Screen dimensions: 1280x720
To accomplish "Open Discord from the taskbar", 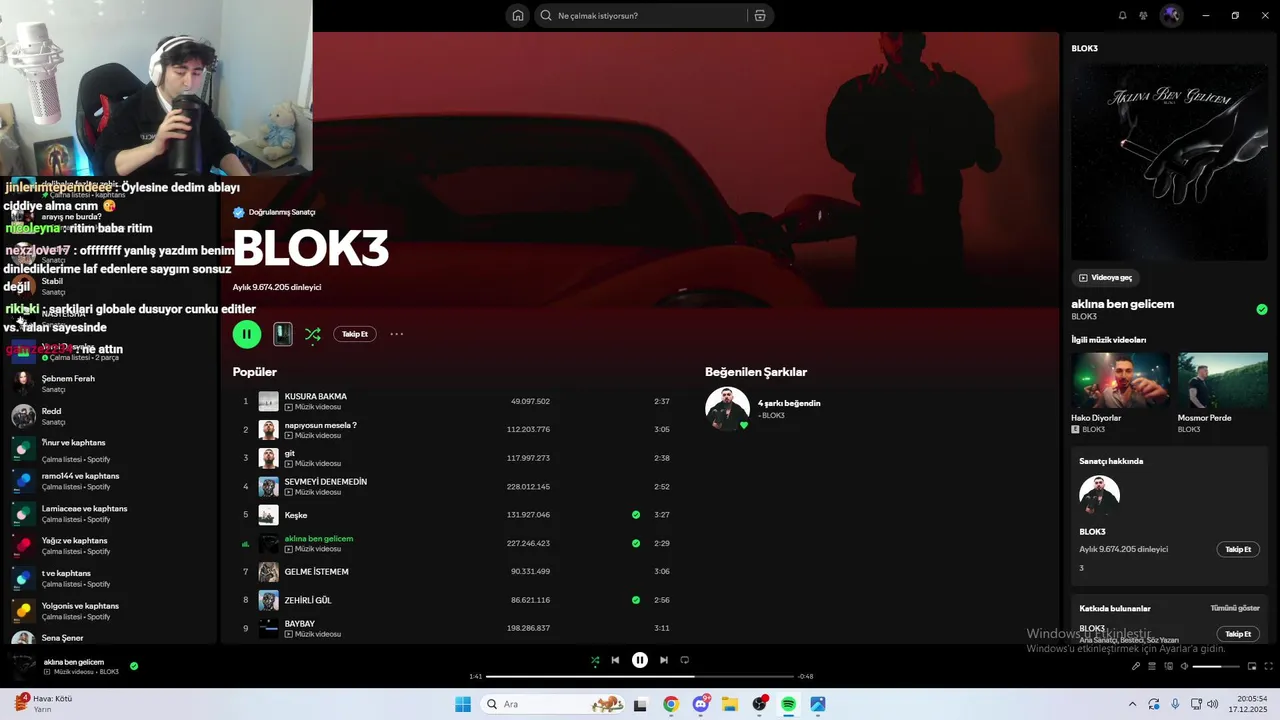I will (701, 704).
